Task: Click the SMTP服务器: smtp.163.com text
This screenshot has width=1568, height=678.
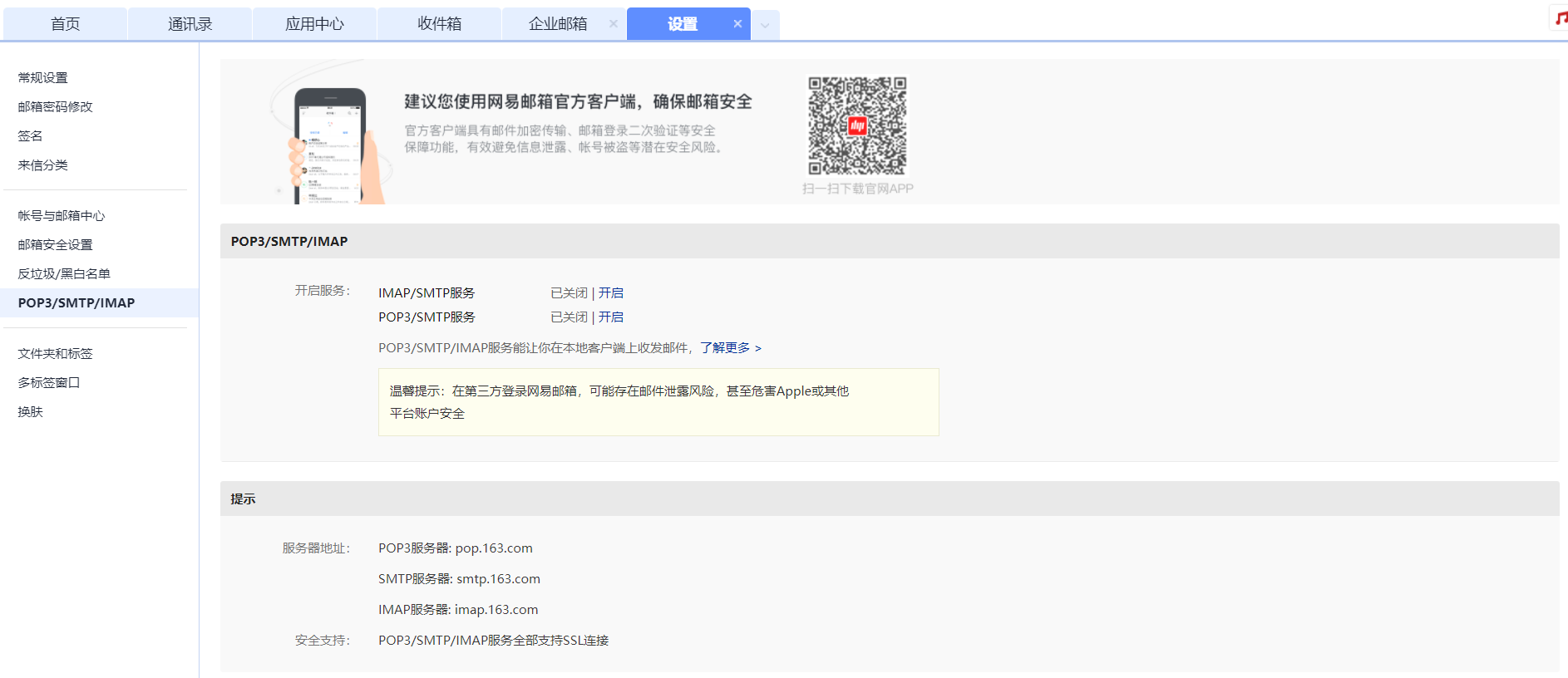Action: 460,579
